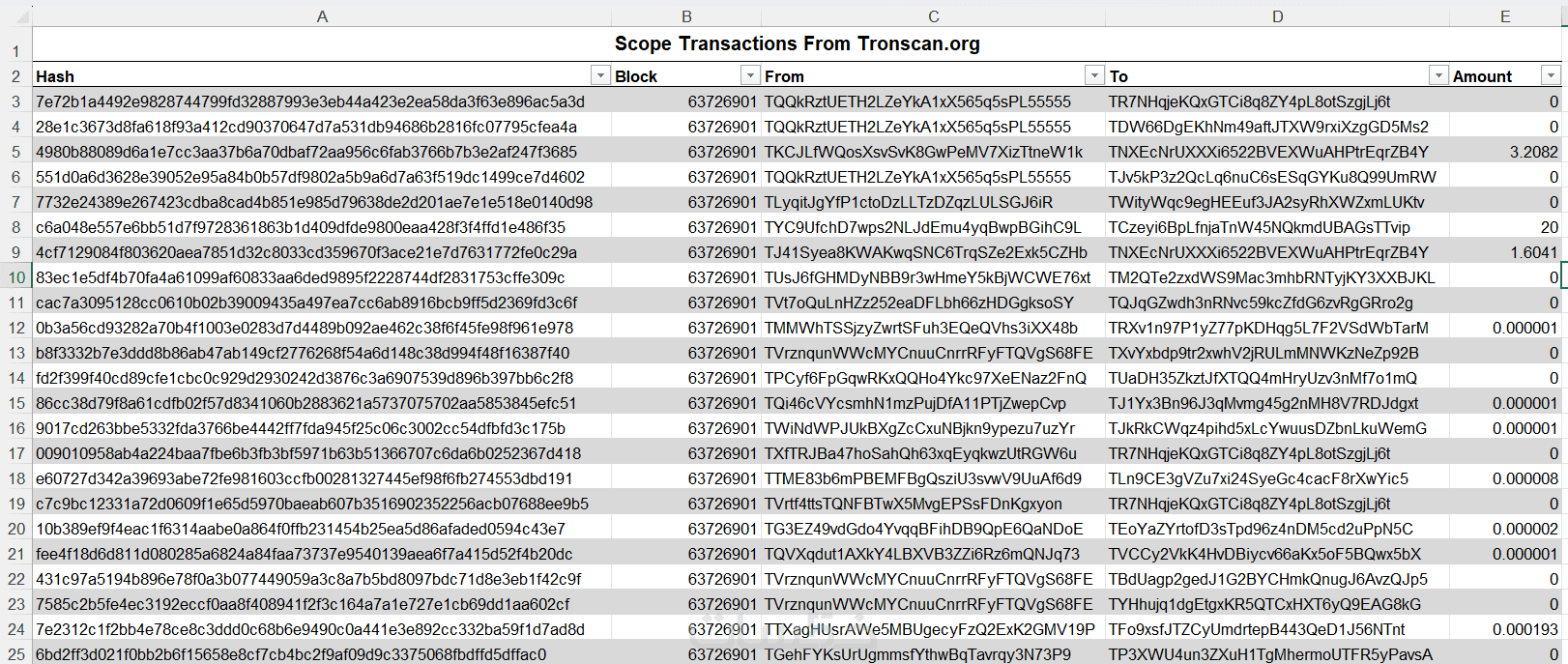This screenshot has height=664, width=1568.
Task: Click the hash cell starting with 7e72b1a4492e
Action: pos(309,101)
